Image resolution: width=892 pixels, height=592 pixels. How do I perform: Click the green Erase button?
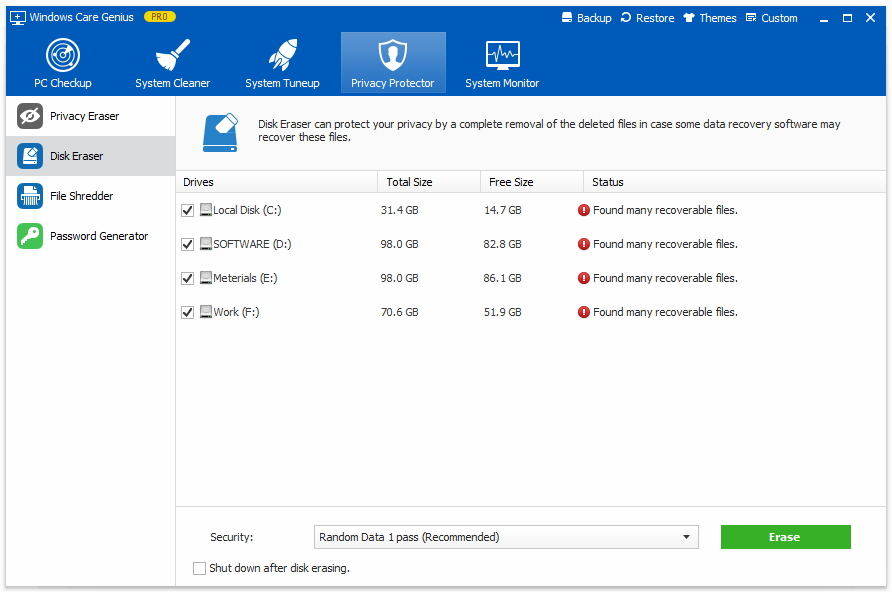point(785,537)
